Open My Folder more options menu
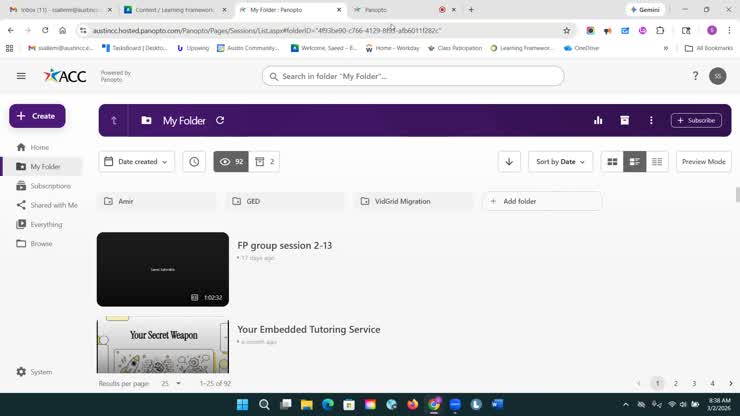Viewport: 740px width, 416px height. click(x=651, y=120)
